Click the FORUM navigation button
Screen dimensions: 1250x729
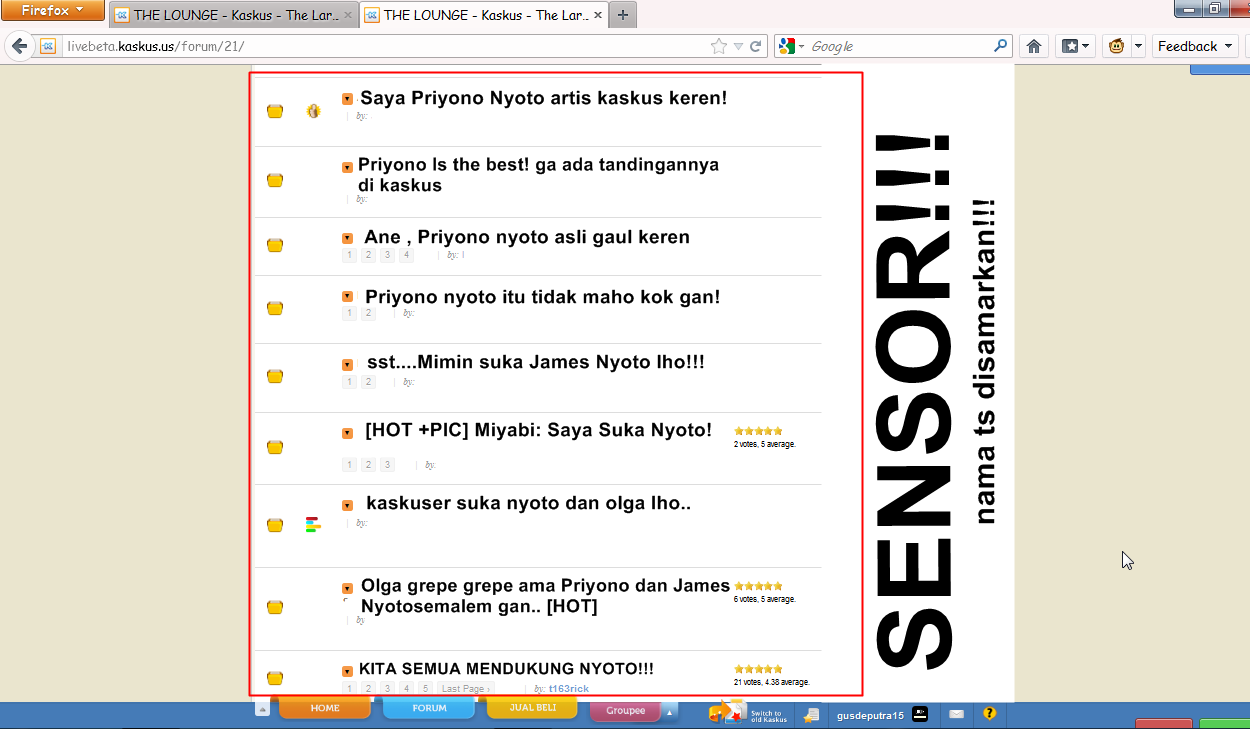point(430,709)
